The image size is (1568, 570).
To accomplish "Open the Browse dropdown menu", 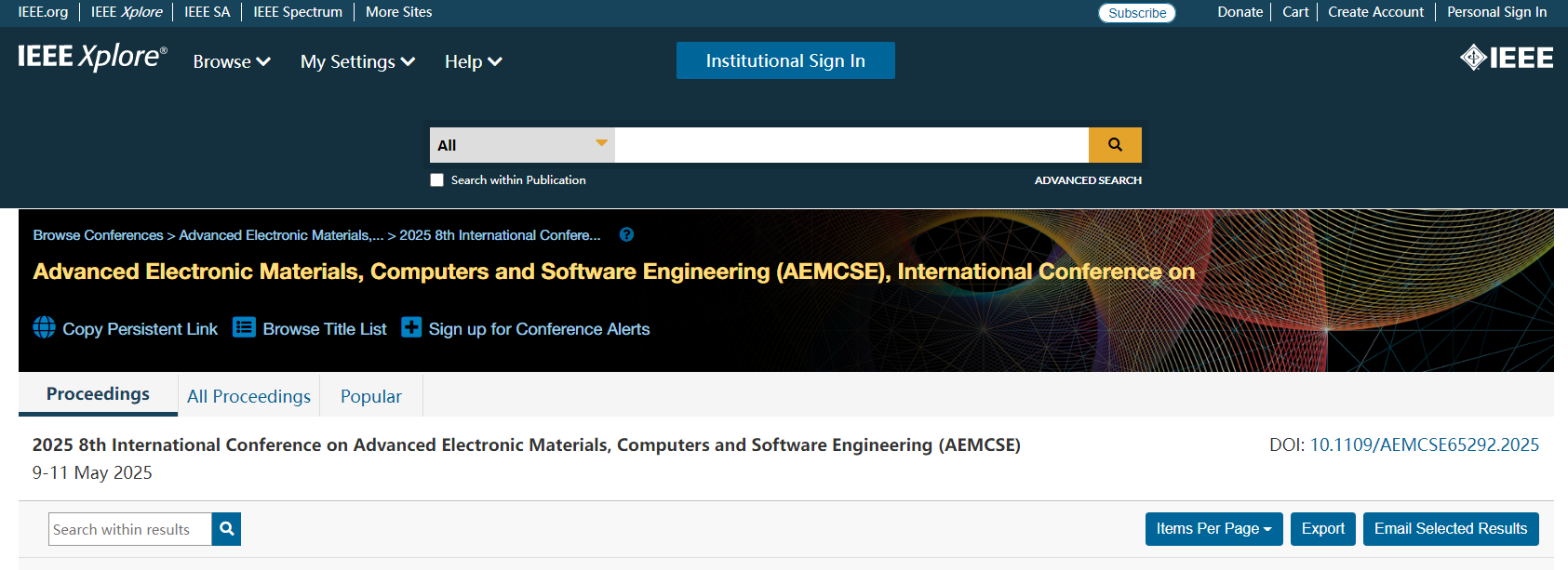I will click(232, 61).
